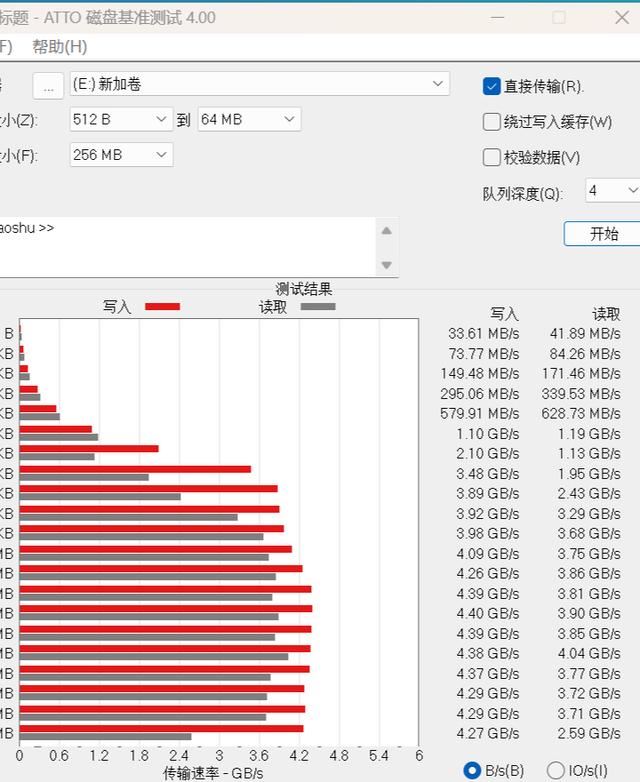
Task: Click the write value 4.27 GB/s
Action: click(x=488, y=733)
